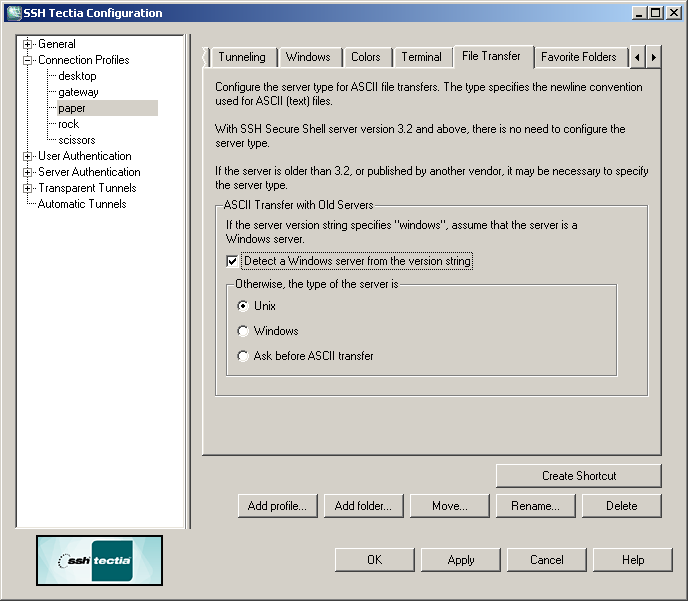Click the SSH Tectia title bar icon
The height and width of the screenshot is (601, 688).
[x=14, y=13]
